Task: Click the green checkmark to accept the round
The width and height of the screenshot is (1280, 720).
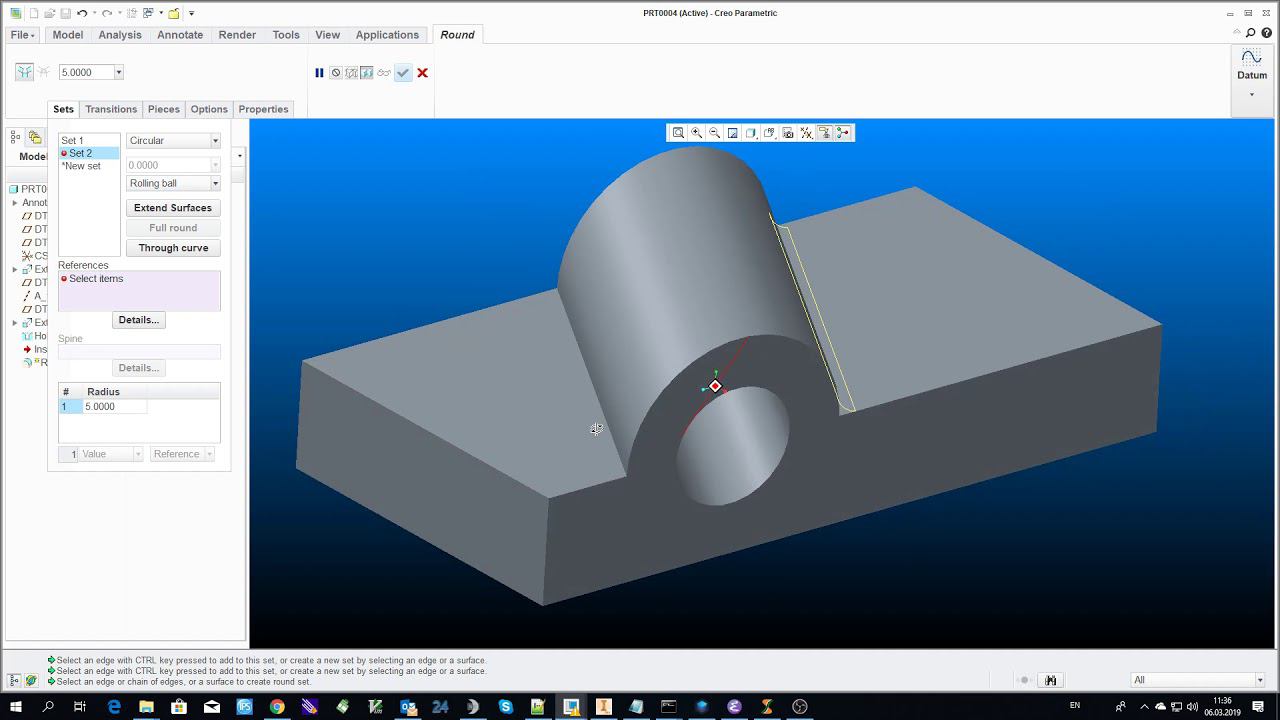Action: [403, 73]
